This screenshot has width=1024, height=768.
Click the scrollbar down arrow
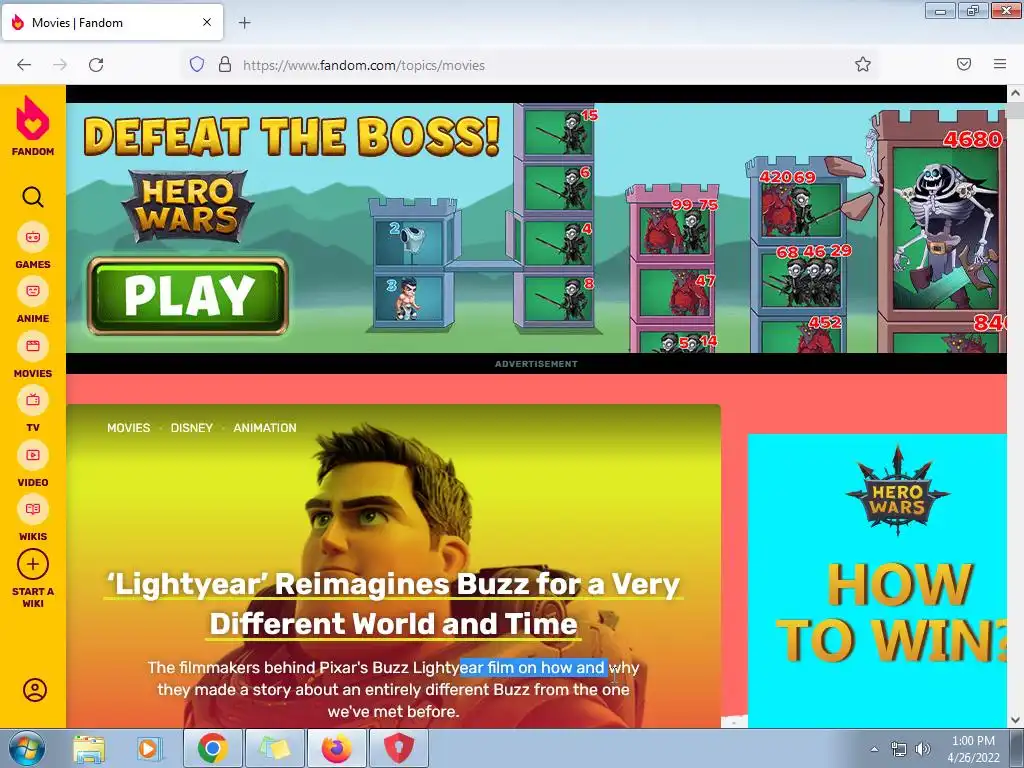(x=1015, y=720)
